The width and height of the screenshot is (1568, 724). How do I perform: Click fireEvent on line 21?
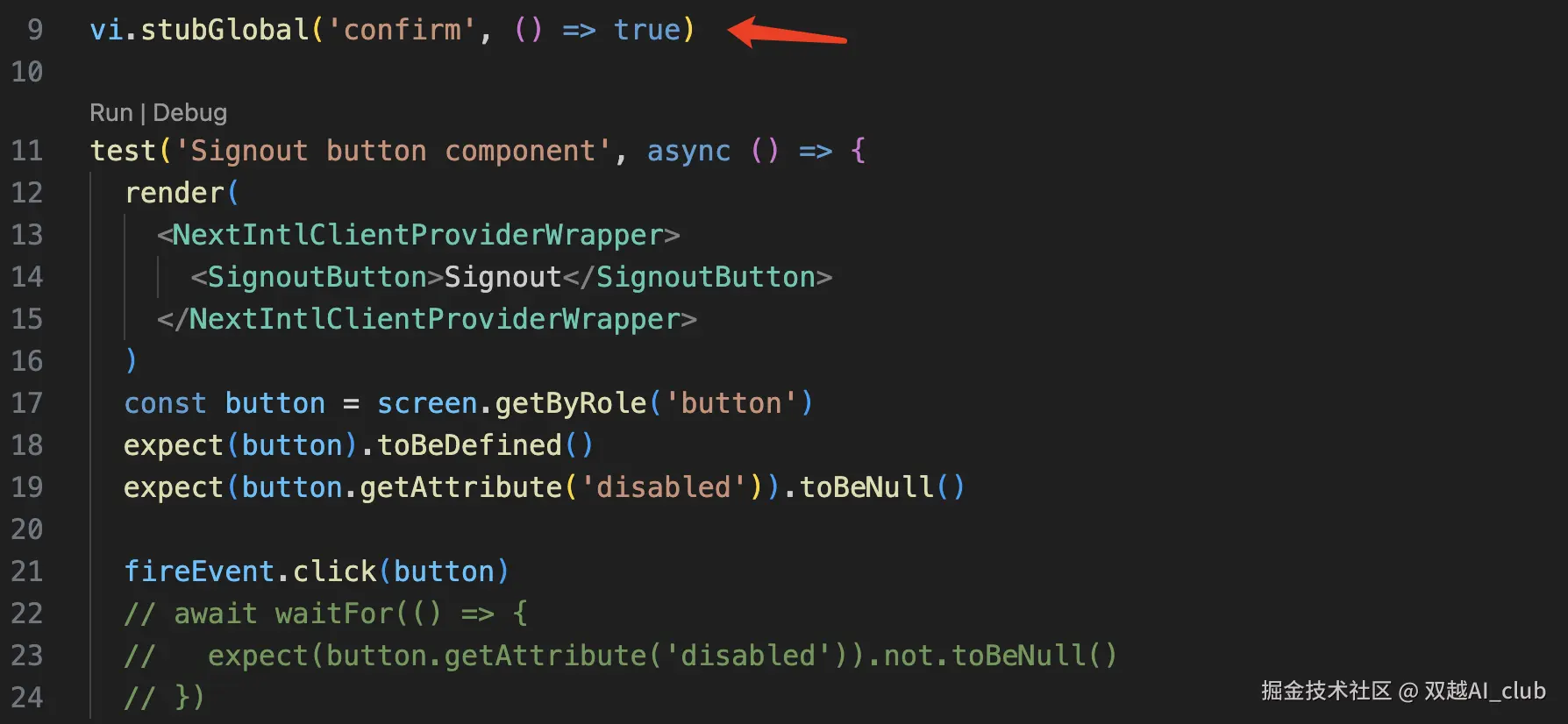pos(199,571)
